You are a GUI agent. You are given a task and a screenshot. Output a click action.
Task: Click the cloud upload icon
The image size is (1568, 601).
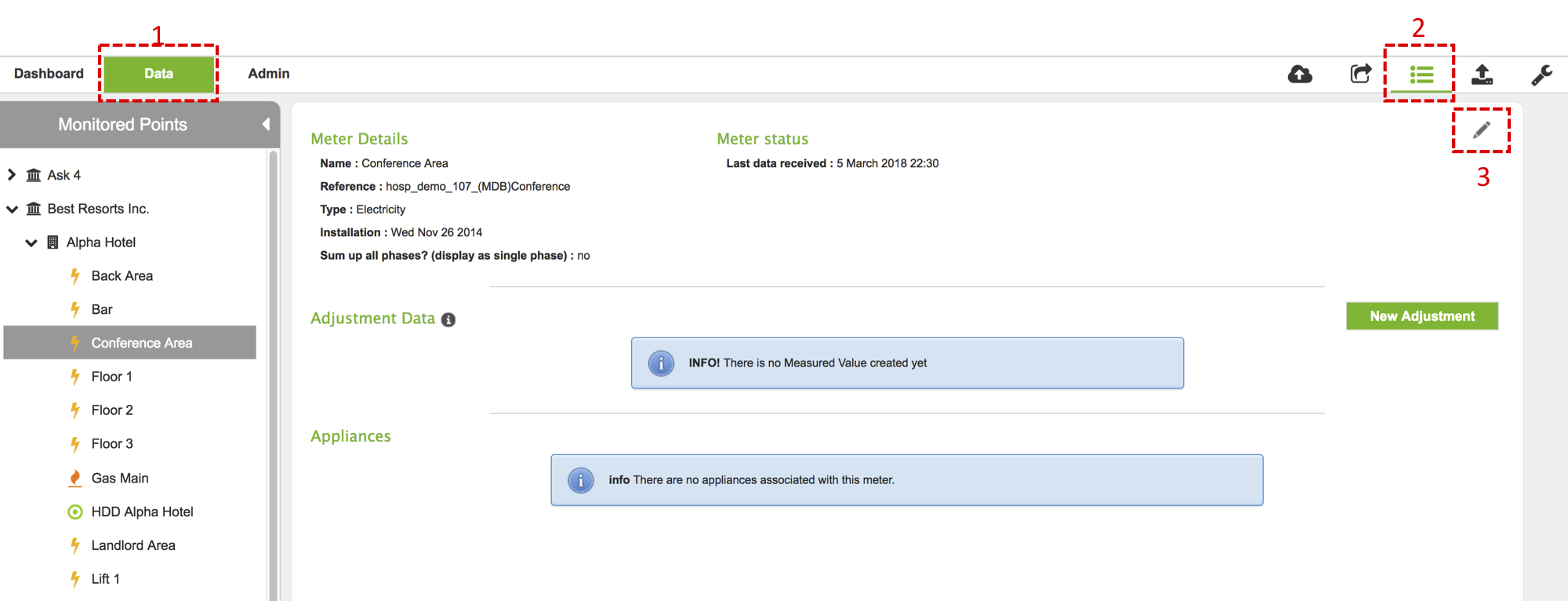point(1300,74)
